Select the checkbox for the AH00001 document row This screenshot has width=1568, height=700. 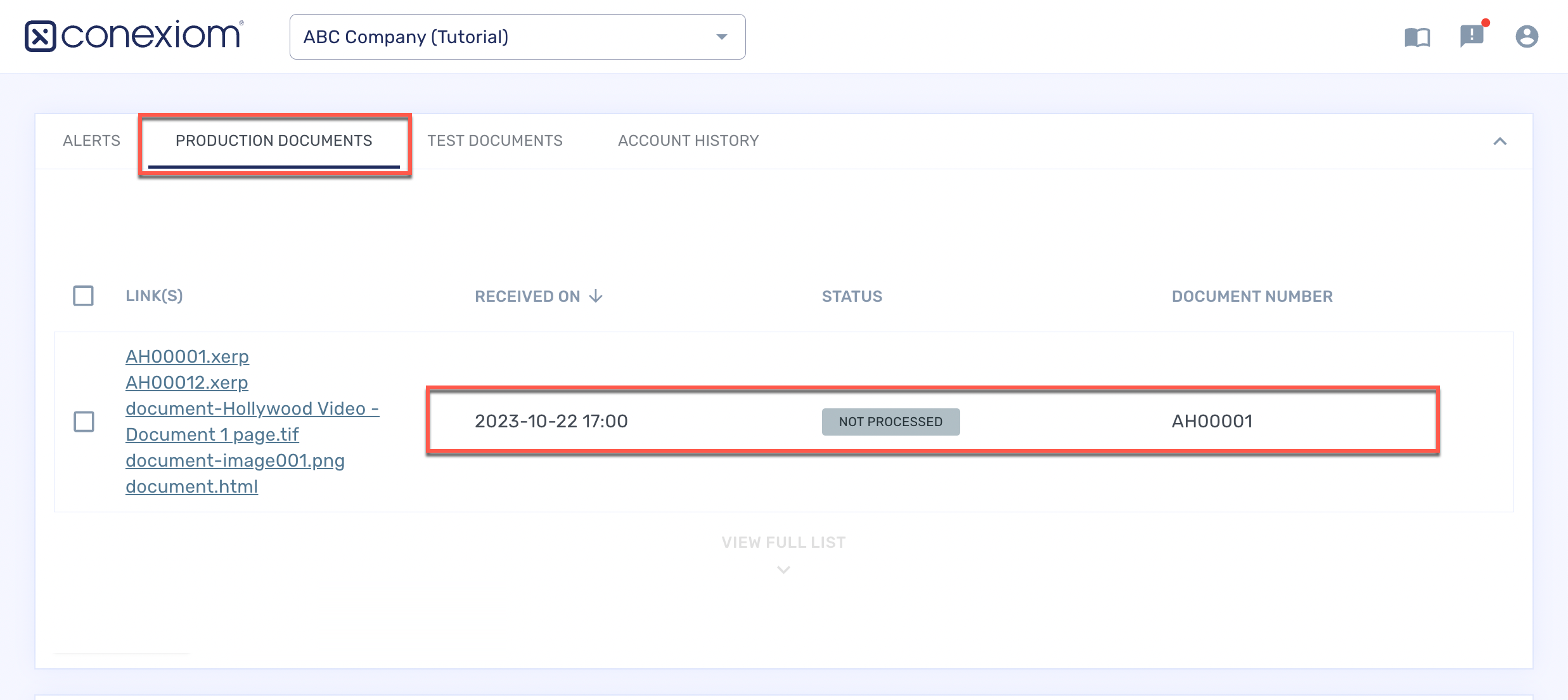(84, 421)
